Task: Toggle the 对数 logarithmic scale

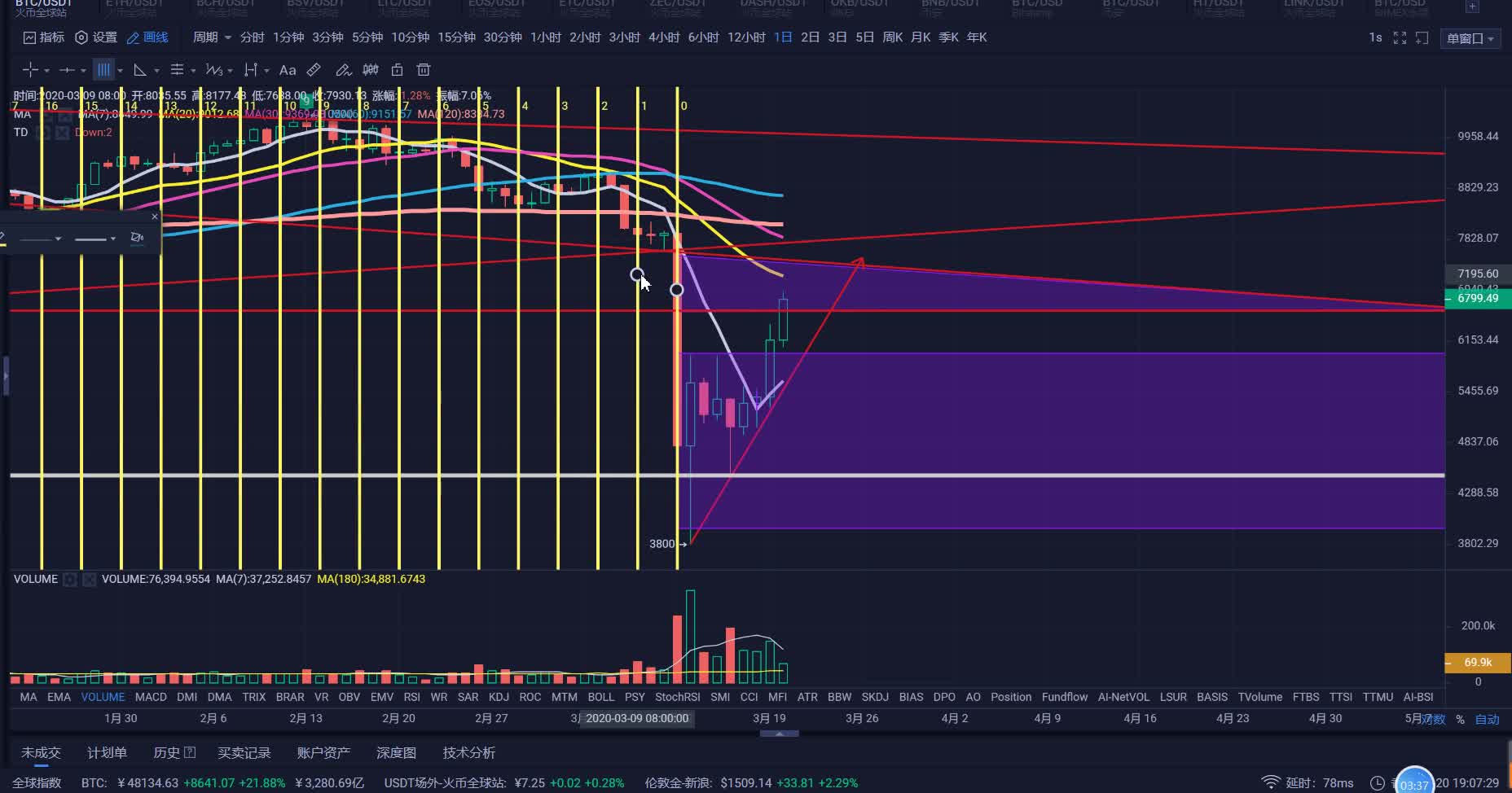Action: 1433,719
